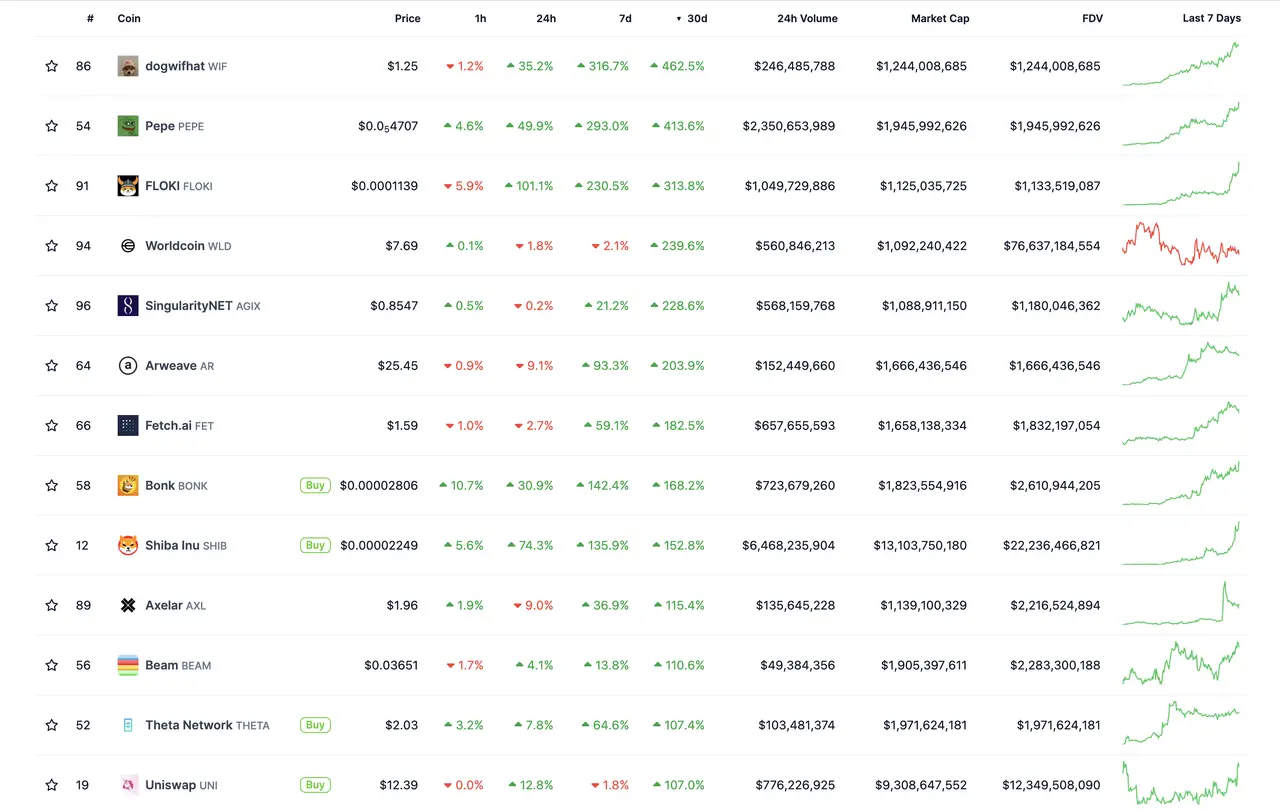Click the Axelar X logo icon
1280x811 pixels.
coord(128,606)
